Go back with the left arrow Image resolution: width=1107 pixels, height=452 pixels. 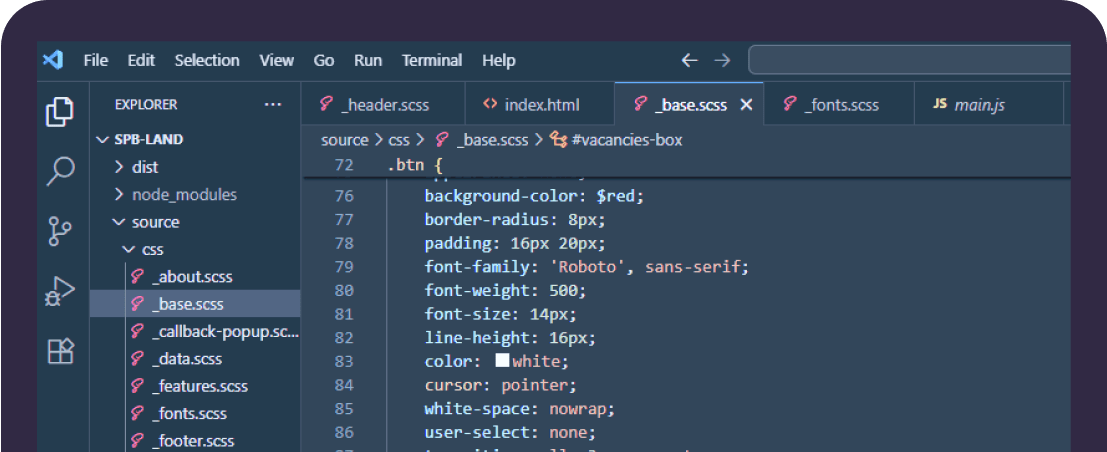tap(689, 60)
